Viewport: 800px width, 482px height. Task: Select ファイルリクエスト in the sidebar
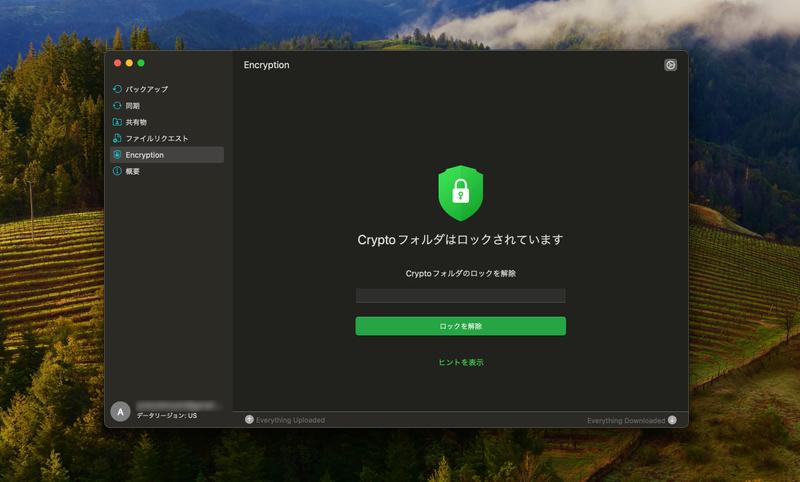tap(167, 138)
